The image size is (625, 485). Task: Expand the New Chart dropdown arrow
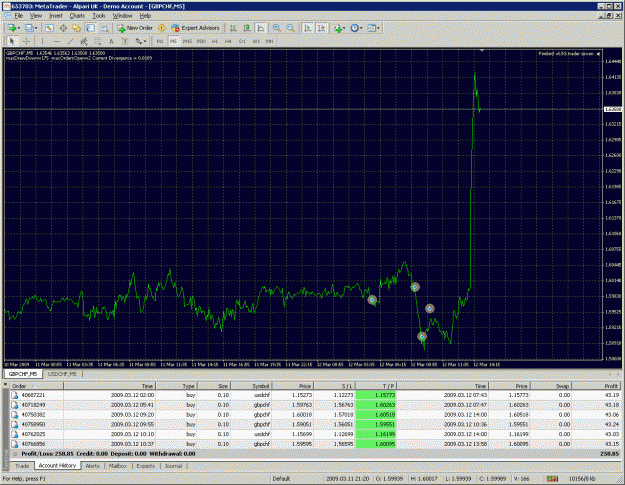[19, 28]
